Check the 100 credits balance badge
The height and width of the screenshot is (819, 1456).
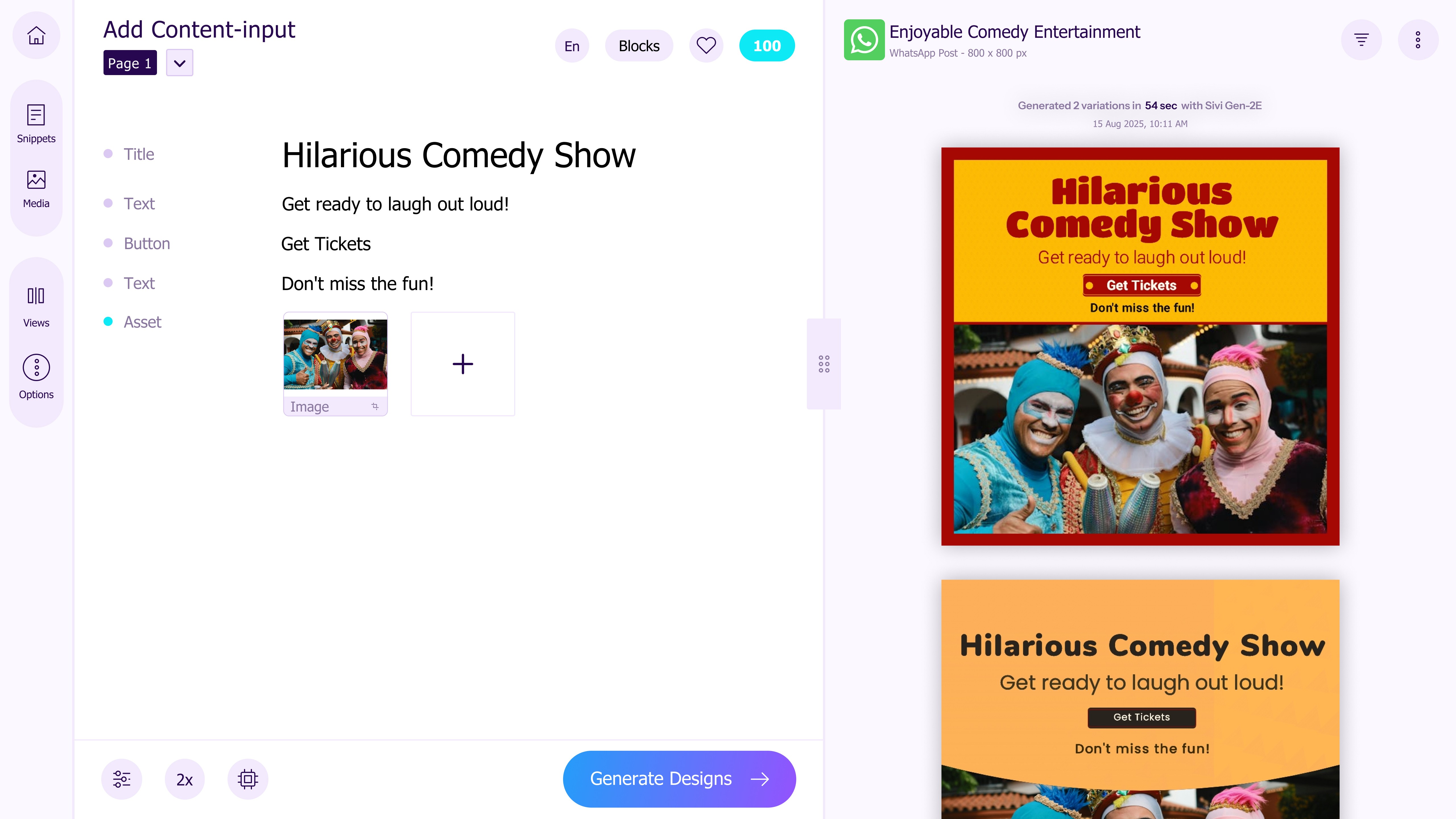click(x=766, y=45)
